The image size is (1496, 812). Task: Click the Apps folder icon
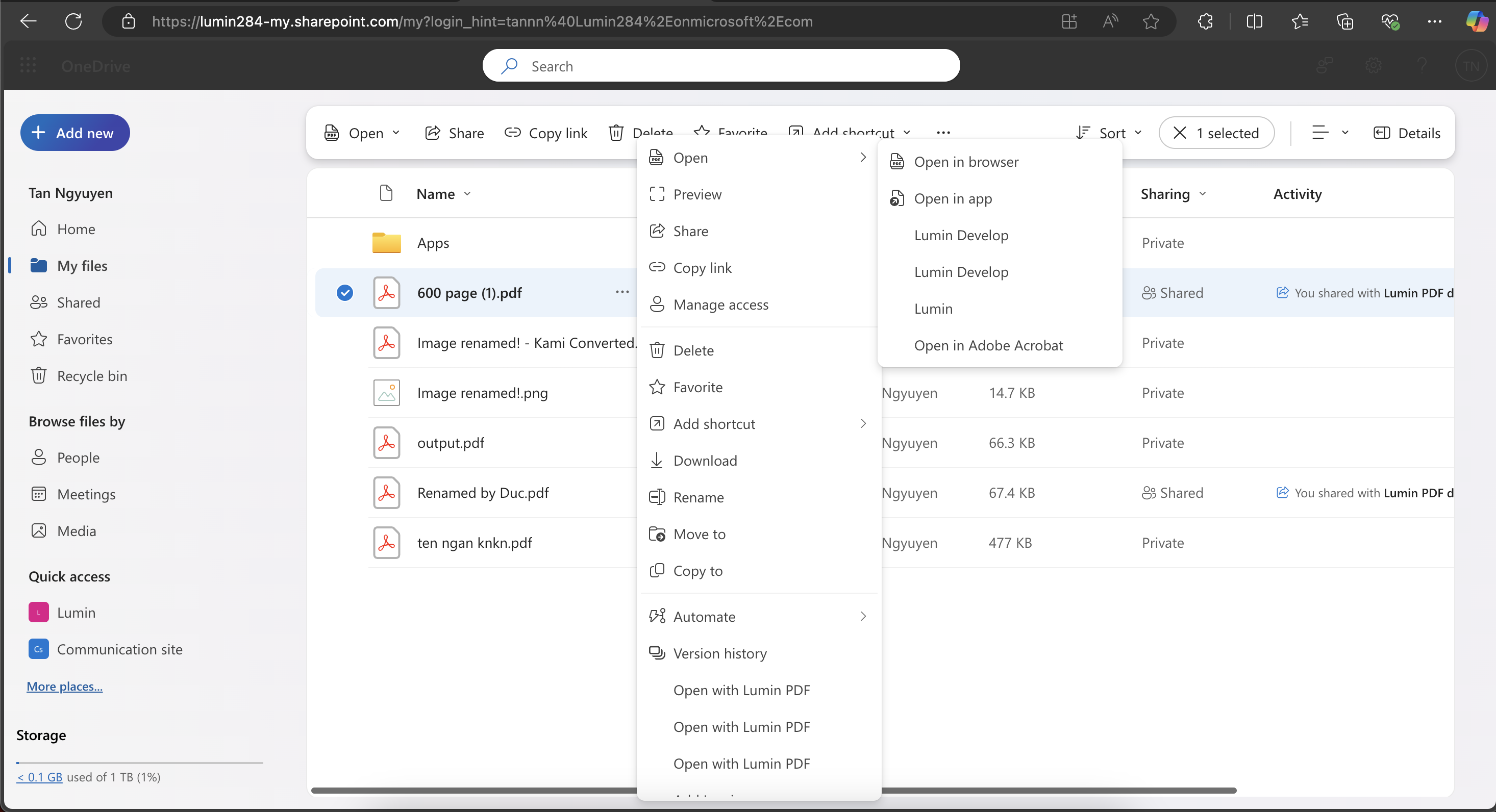pyautogui.click(x=386, y=243)
